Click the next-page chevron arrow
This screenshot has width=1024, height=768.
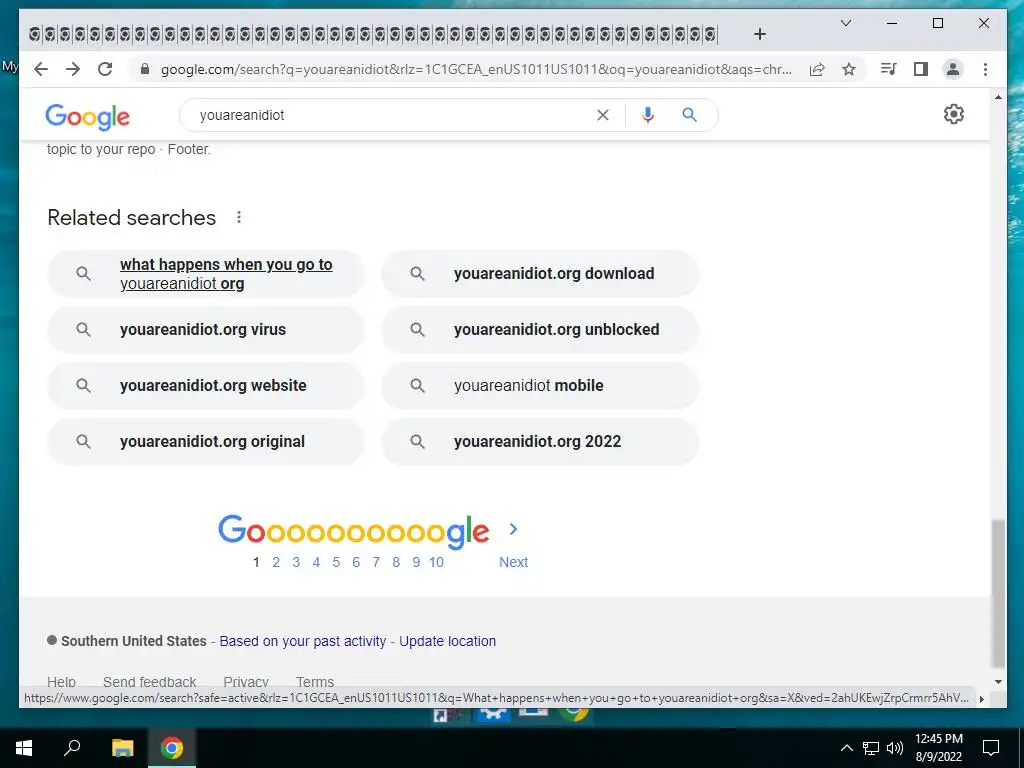513,529
